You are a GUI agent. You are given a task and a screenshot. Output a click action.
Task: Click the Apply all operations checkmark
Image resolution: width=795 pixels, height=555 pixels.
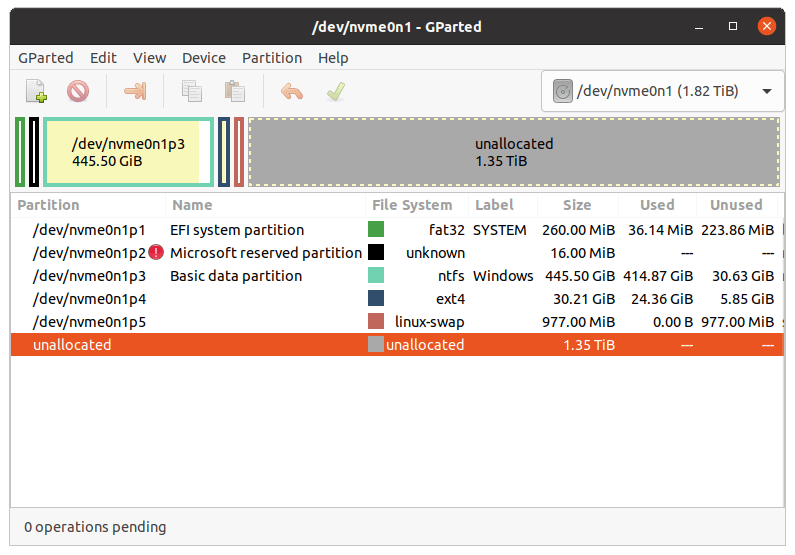tap(336, 91)
